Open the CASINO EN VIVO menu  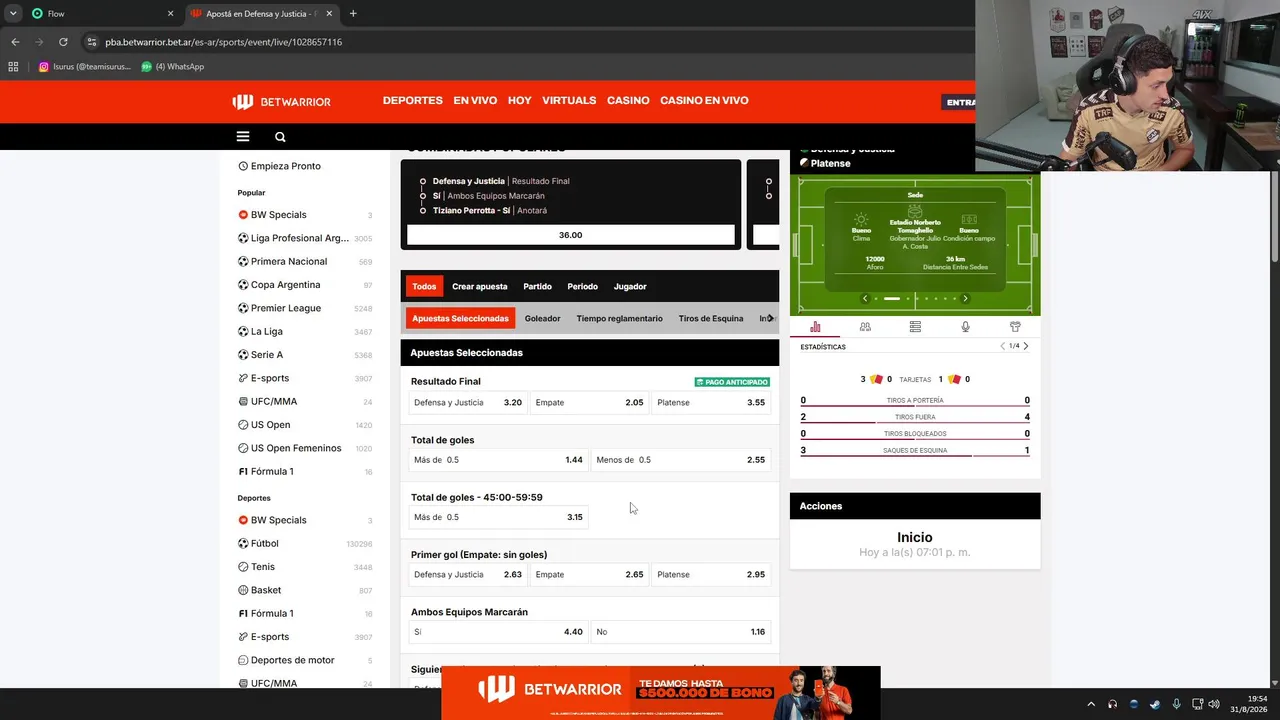point(704,101)
